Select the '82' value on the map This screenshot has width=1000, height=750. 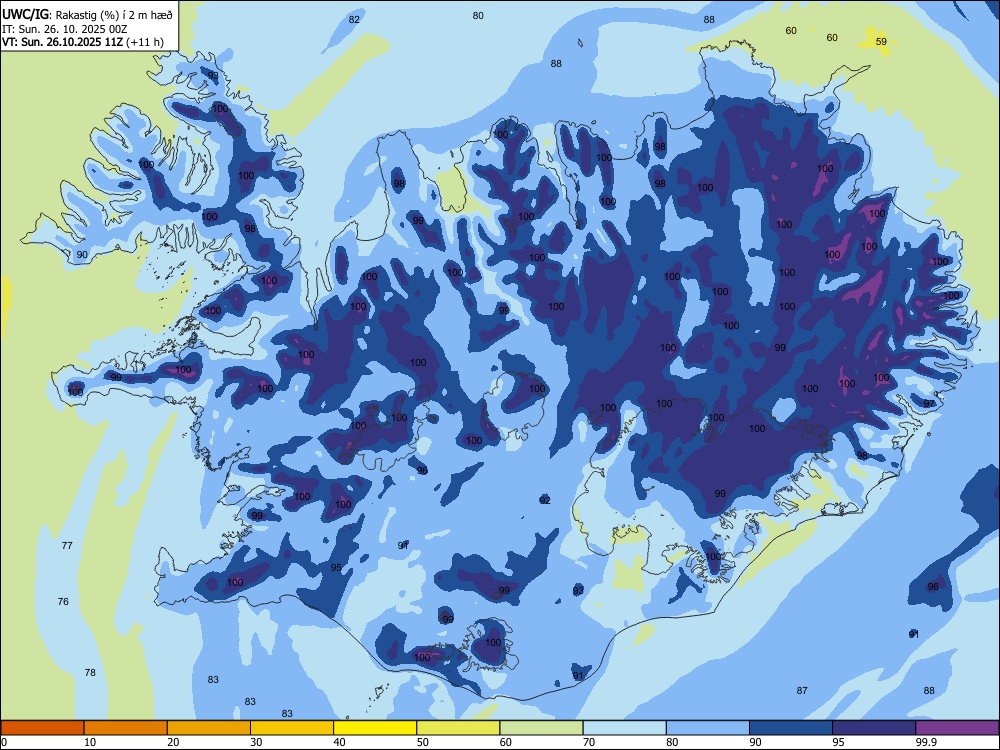pos(354,20)
